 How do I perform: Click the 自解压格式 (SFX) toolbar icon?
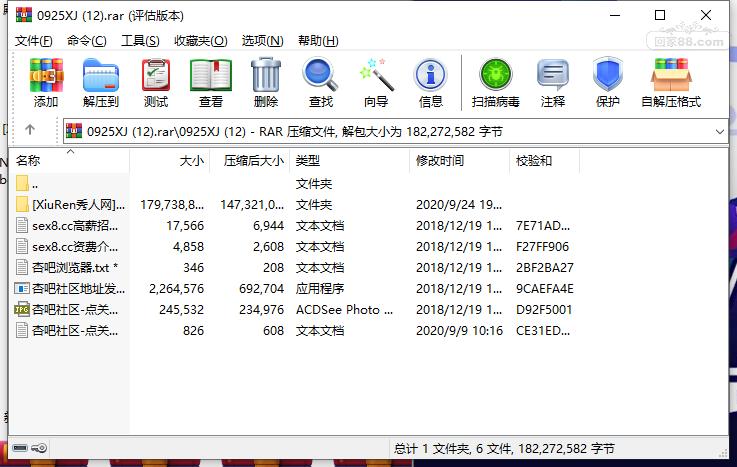tap(671, 75)
